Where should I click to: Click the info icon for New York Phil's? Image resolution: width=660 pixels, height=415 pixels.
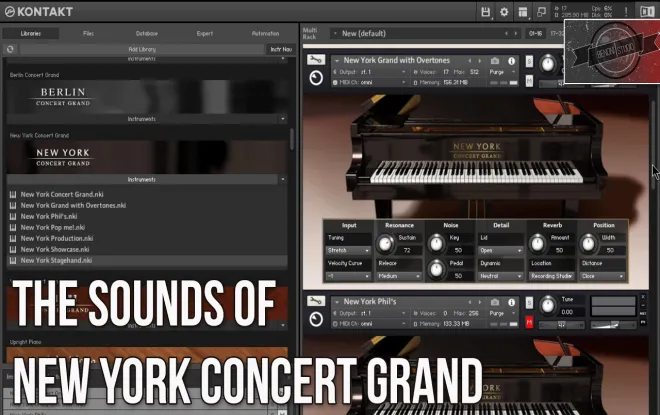point(511,302)
